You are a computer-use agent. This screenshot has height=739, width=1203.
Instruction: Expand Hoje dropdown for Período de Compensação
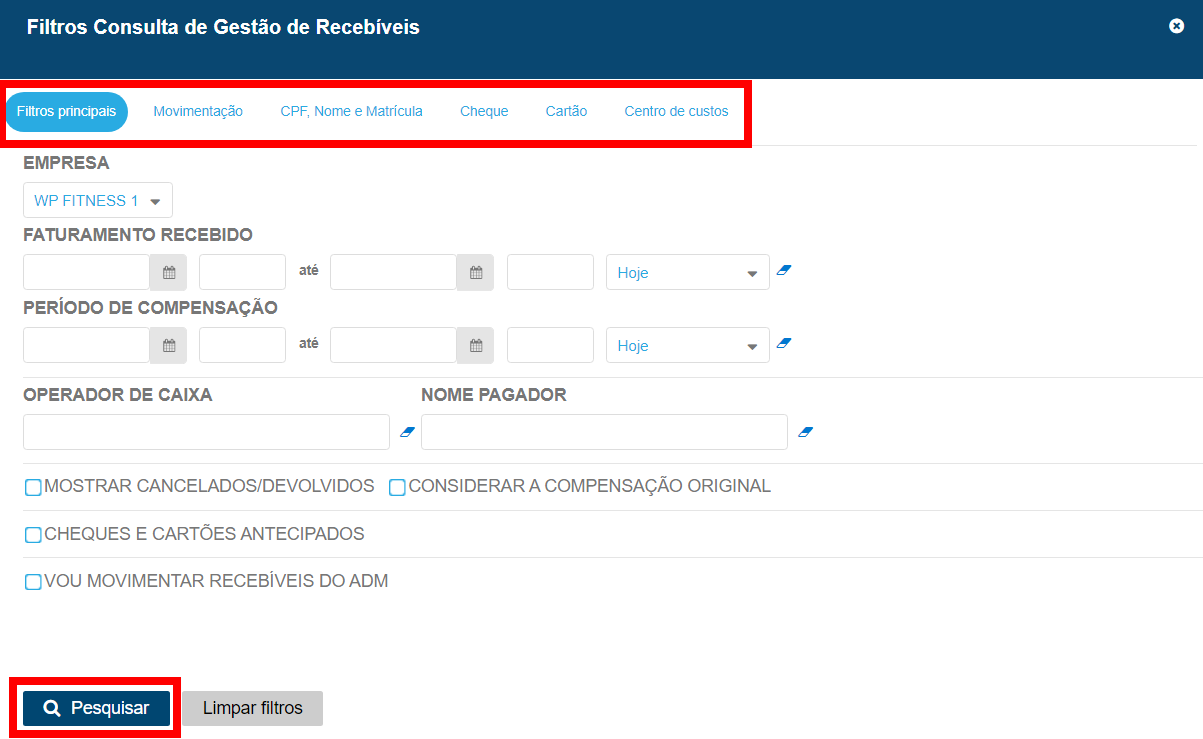coord(687,346)
